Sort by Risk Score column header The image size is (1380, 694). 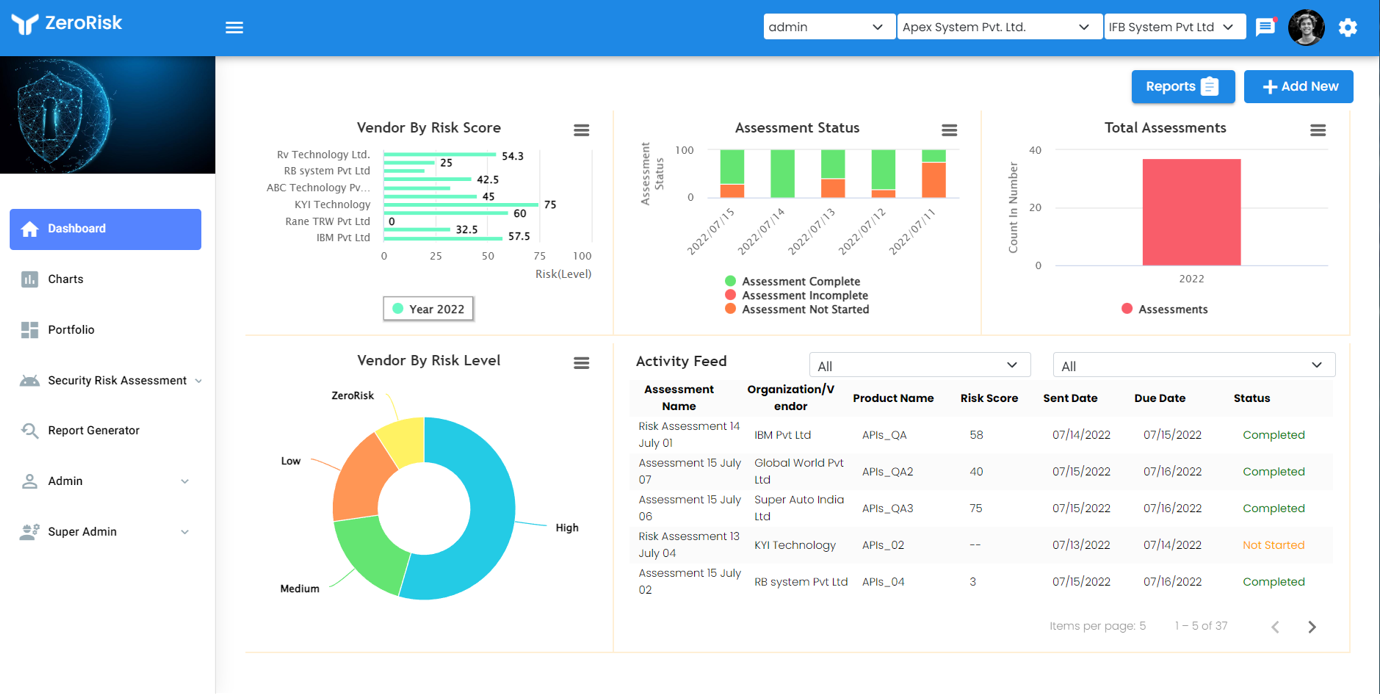click(989, 398)
